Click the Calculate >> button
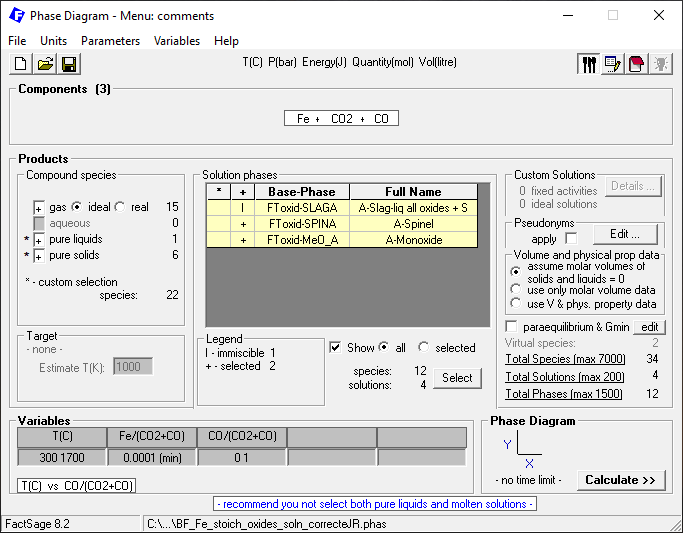683x533 pixels. [621, 480]
